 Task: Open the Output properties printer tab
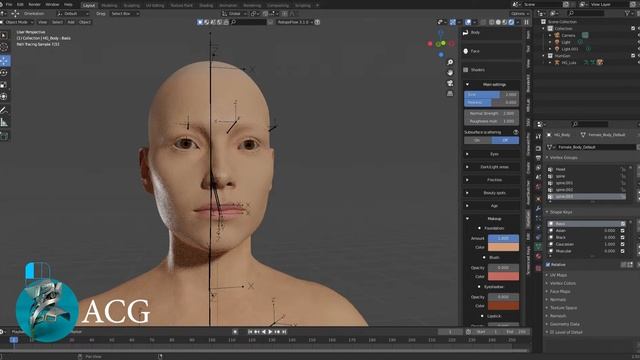538,158
